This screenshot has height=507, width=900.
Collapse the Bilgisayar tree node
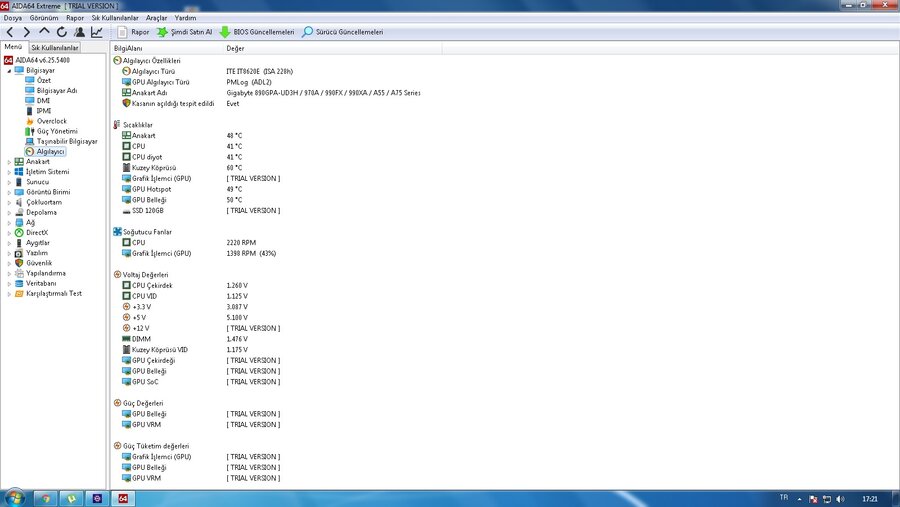click(x=9, y=71)
